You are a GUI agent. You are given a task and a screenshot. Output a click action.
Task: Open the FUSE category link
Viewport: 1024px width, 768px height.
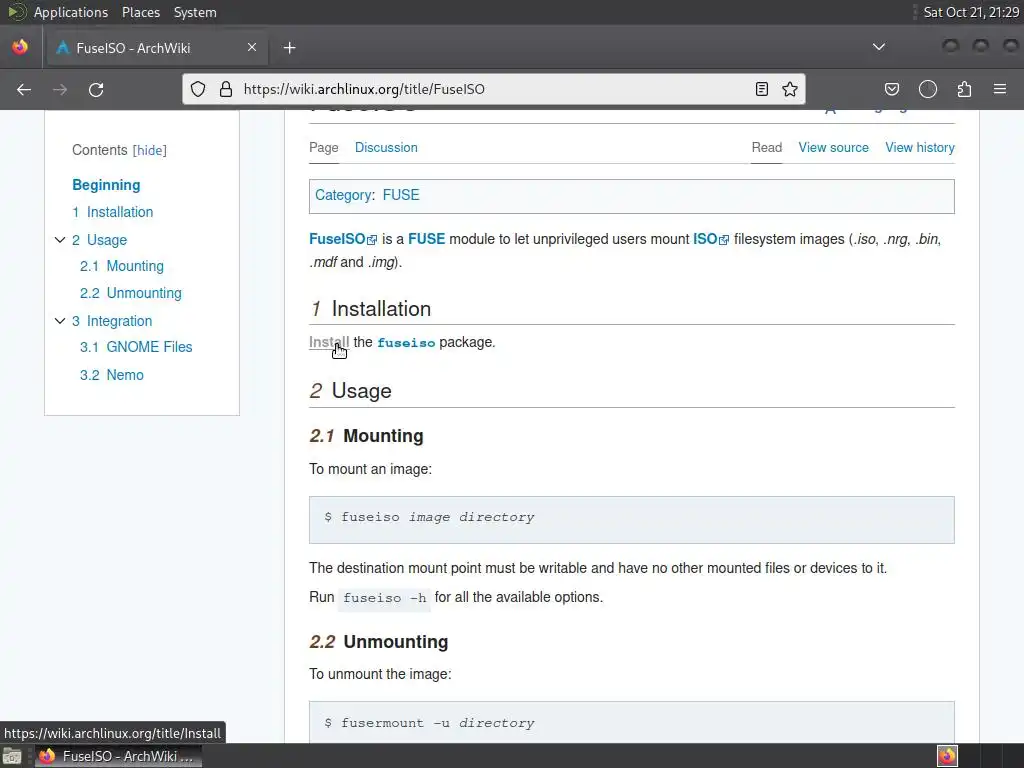pyautogui.click(x=401, y=195)
